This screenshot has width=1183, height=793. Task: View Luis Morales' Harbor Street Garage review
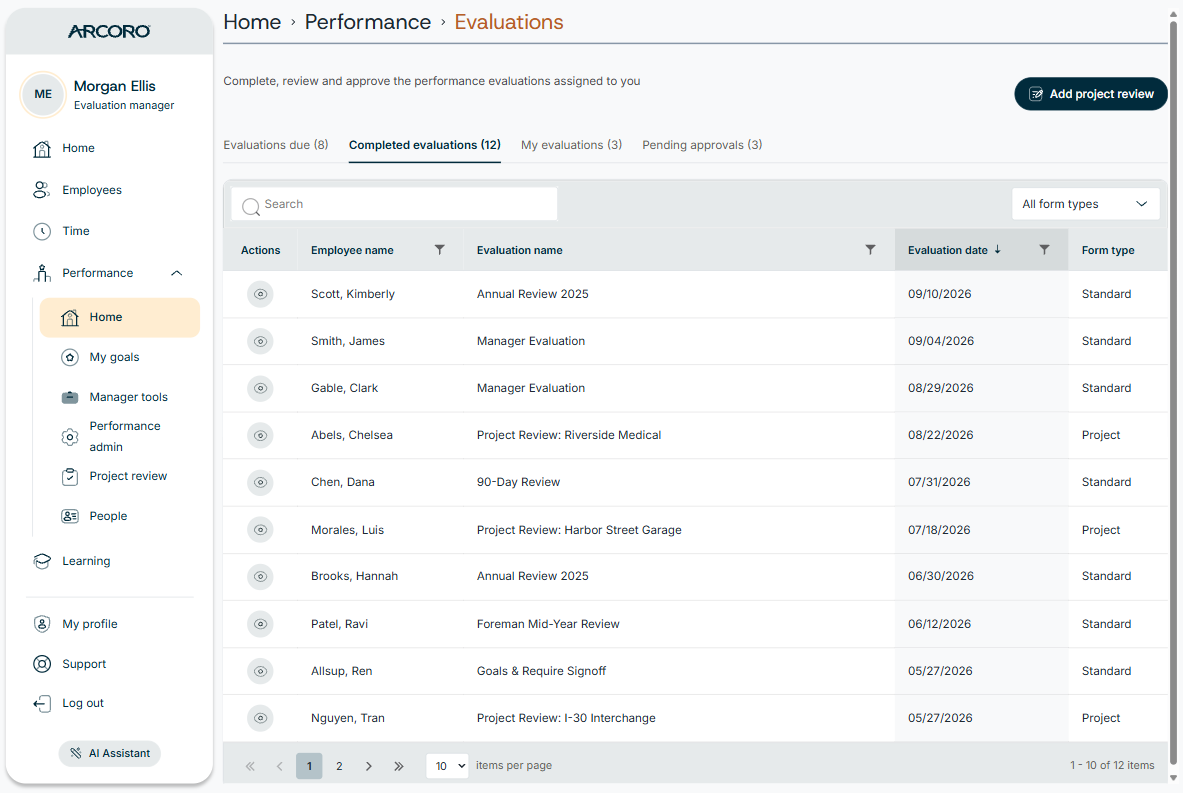260,530
